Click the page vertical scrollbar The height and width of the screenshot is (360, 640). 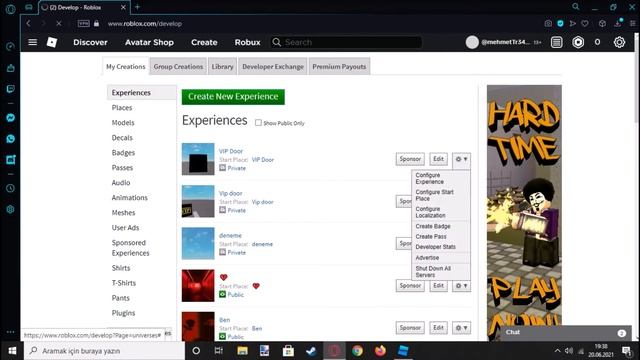[x=636, y=78]
